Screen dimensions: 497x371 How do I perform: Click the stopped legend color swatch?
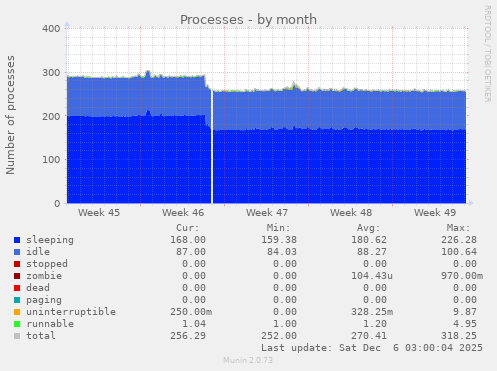coord(17,264)
